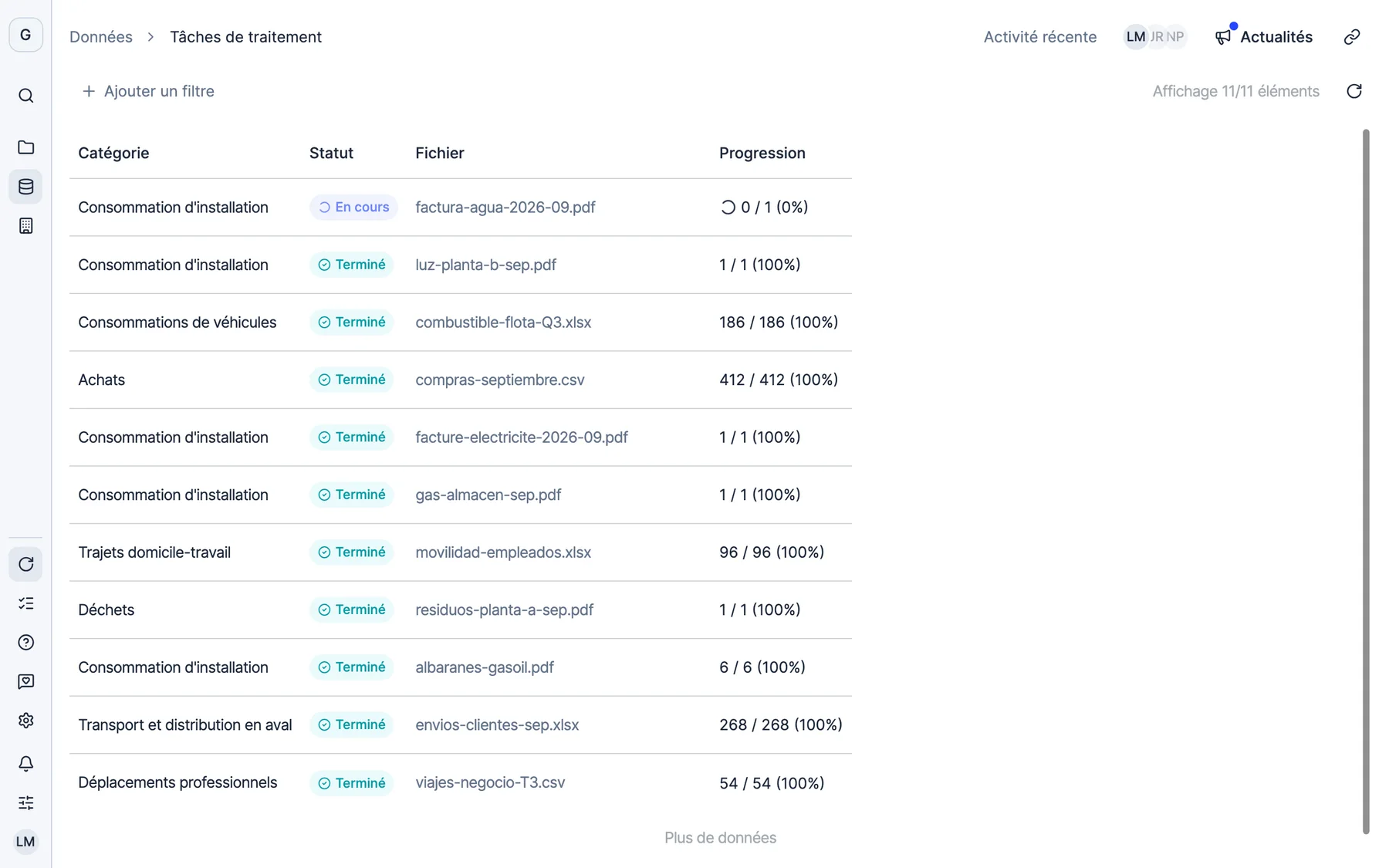The width and height of the screenshot is (1389, 868).
Task: Select the database icon in sidebar
Action: pos(25,187)
